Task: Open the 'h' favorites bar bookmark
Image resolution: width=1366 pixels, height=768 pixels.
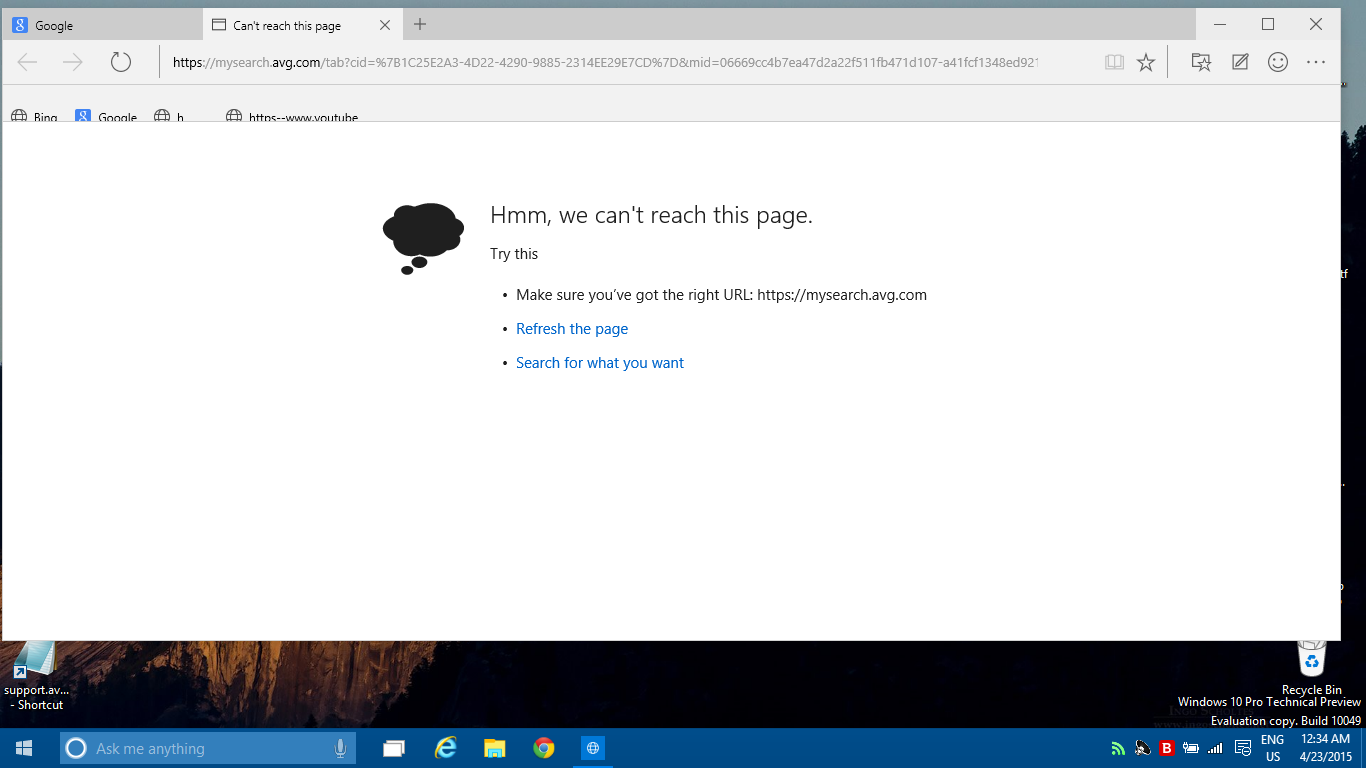Action: [170, 116]
